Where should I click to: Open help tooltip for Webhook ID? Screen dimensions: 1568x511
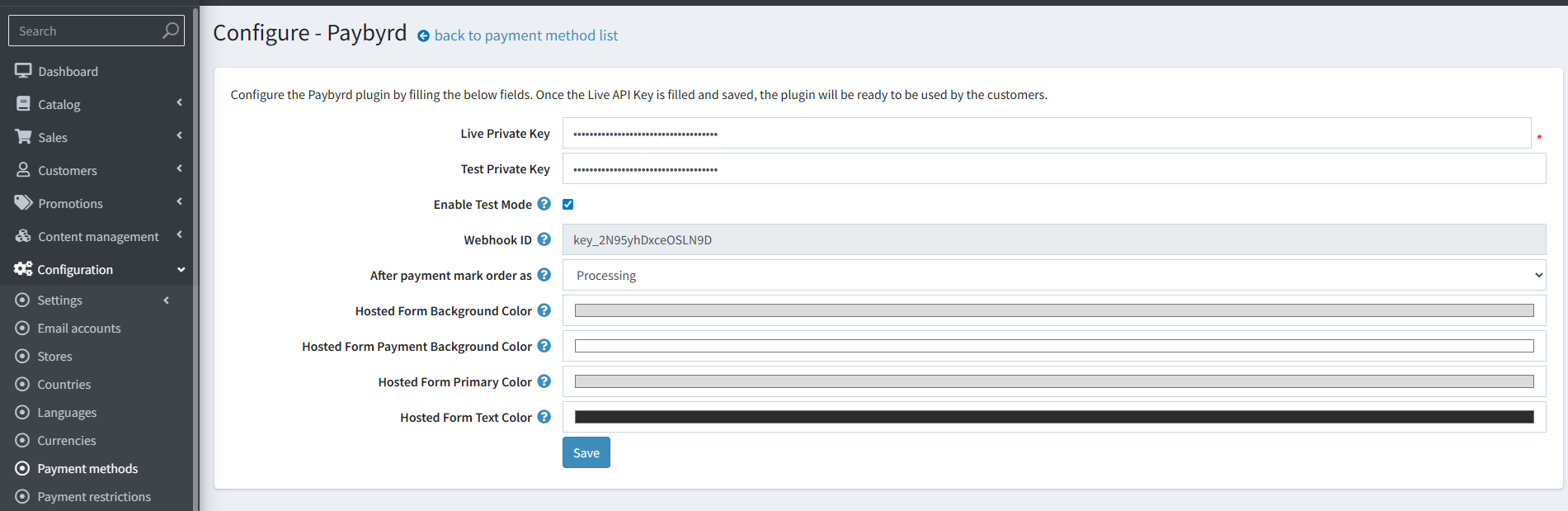[544, 239]
